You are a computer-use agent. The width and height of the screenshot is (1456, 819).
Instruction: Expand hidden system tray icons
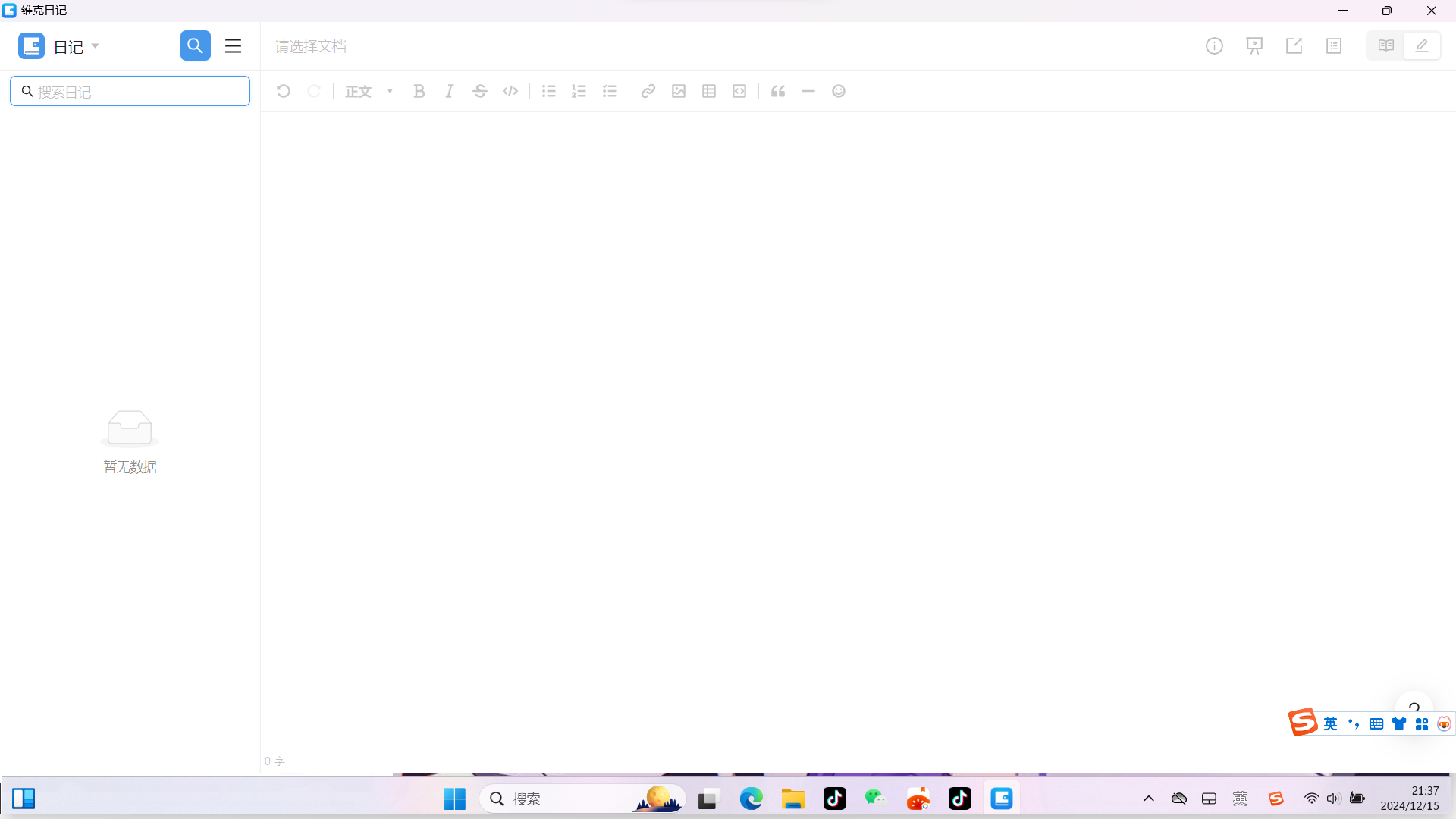(x=1149, y=799)
